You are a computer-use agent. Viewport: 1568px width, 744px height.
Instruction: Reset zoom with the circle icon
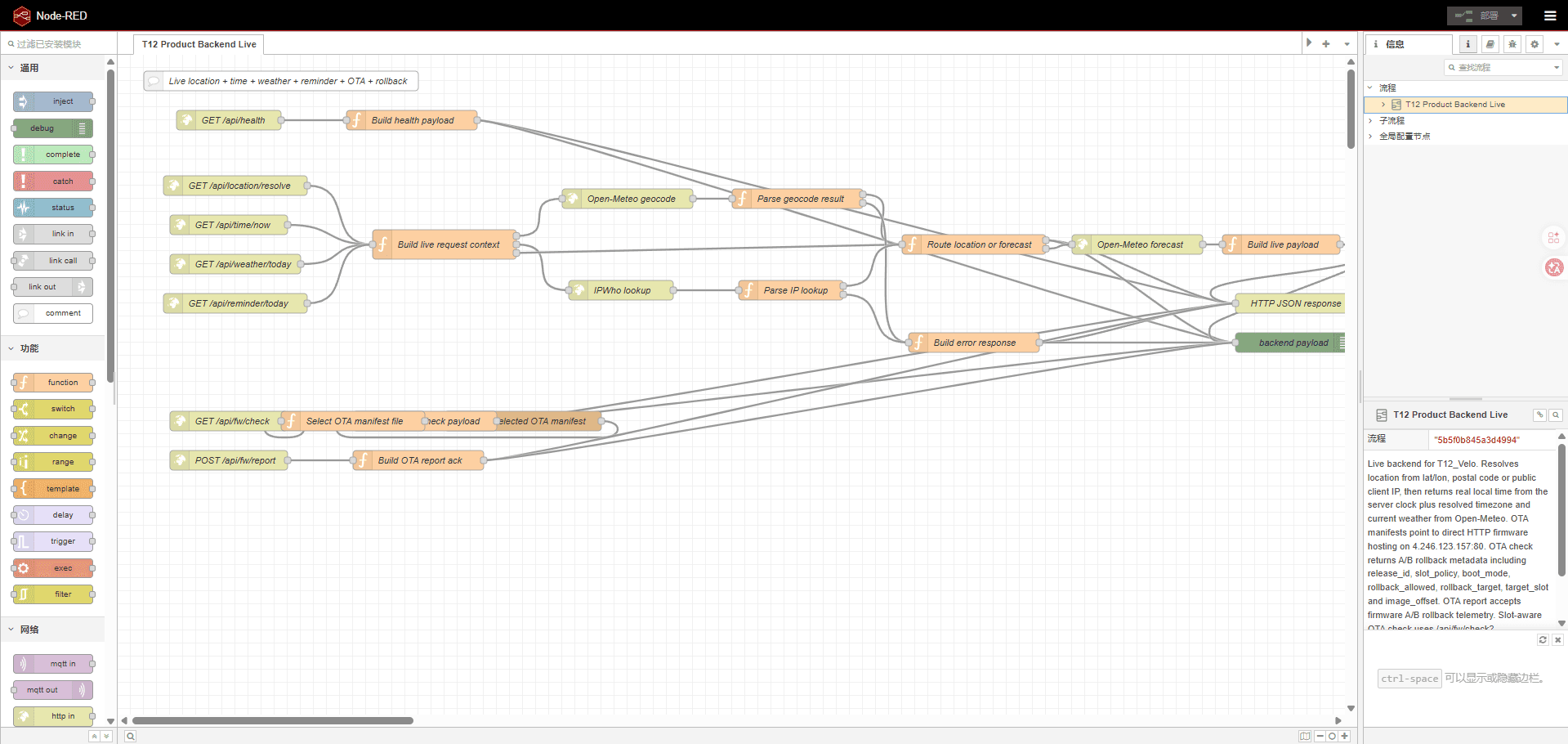1331,736
